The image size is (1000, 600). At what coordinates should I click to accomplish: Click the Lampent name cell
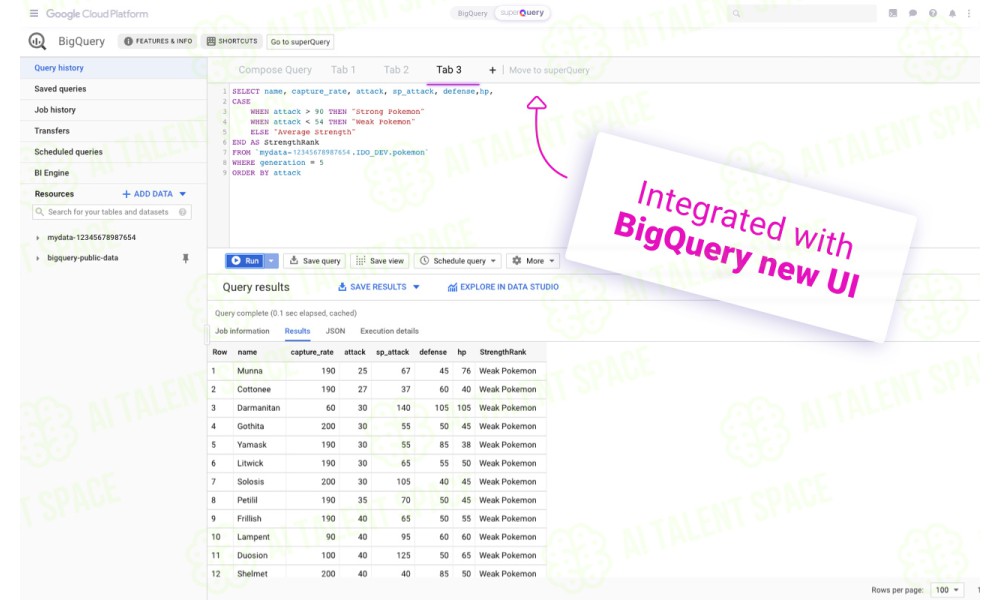point(253,538)
